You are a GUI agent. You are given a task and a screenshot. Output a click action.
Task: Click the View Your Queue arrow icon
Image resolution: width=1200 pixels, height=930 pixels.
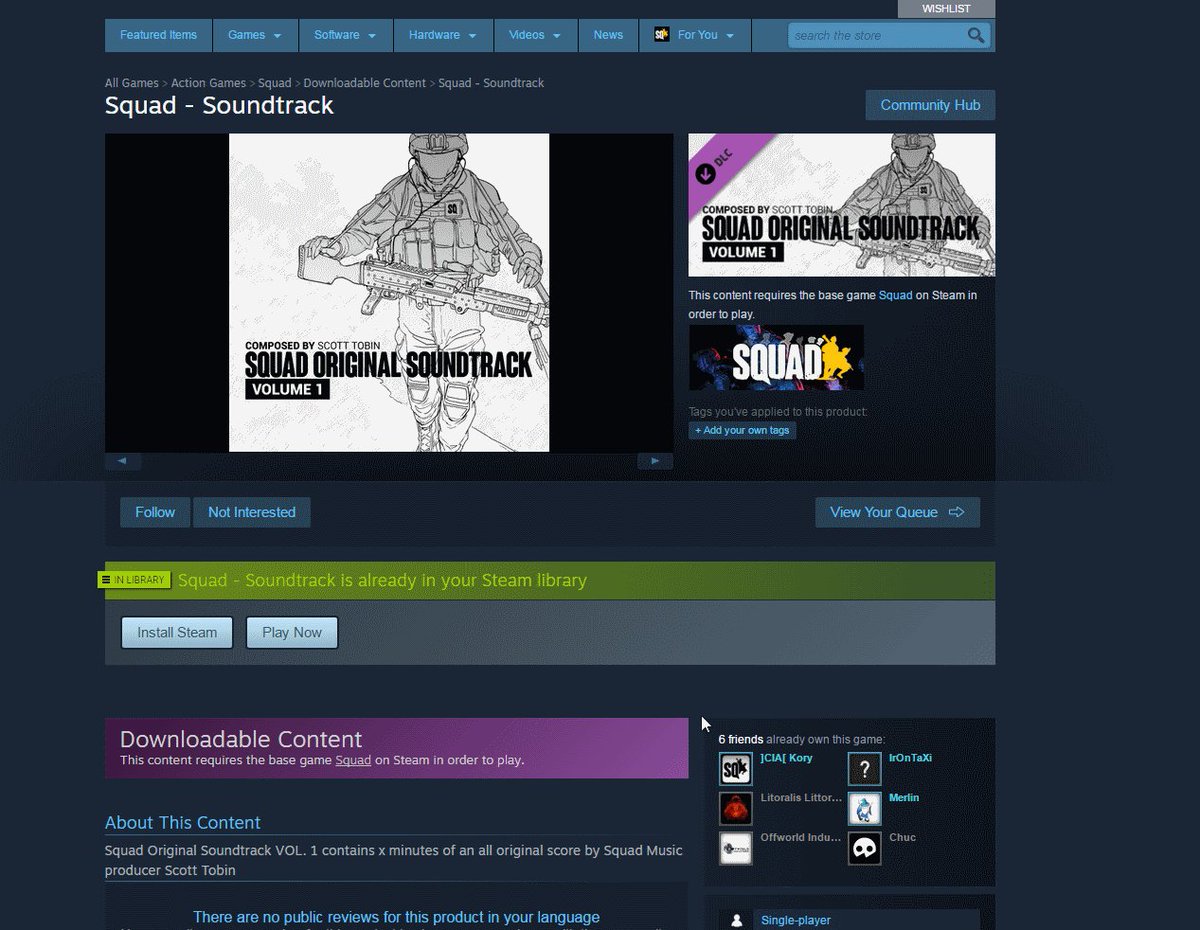tap(956, 512)
